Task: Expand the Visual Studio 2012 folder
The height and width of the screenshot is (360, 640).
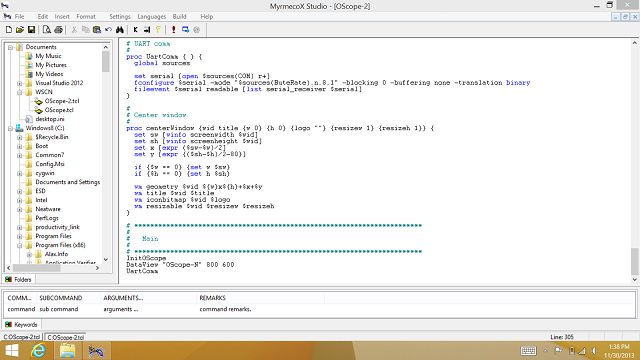Action: coord(19,83)
